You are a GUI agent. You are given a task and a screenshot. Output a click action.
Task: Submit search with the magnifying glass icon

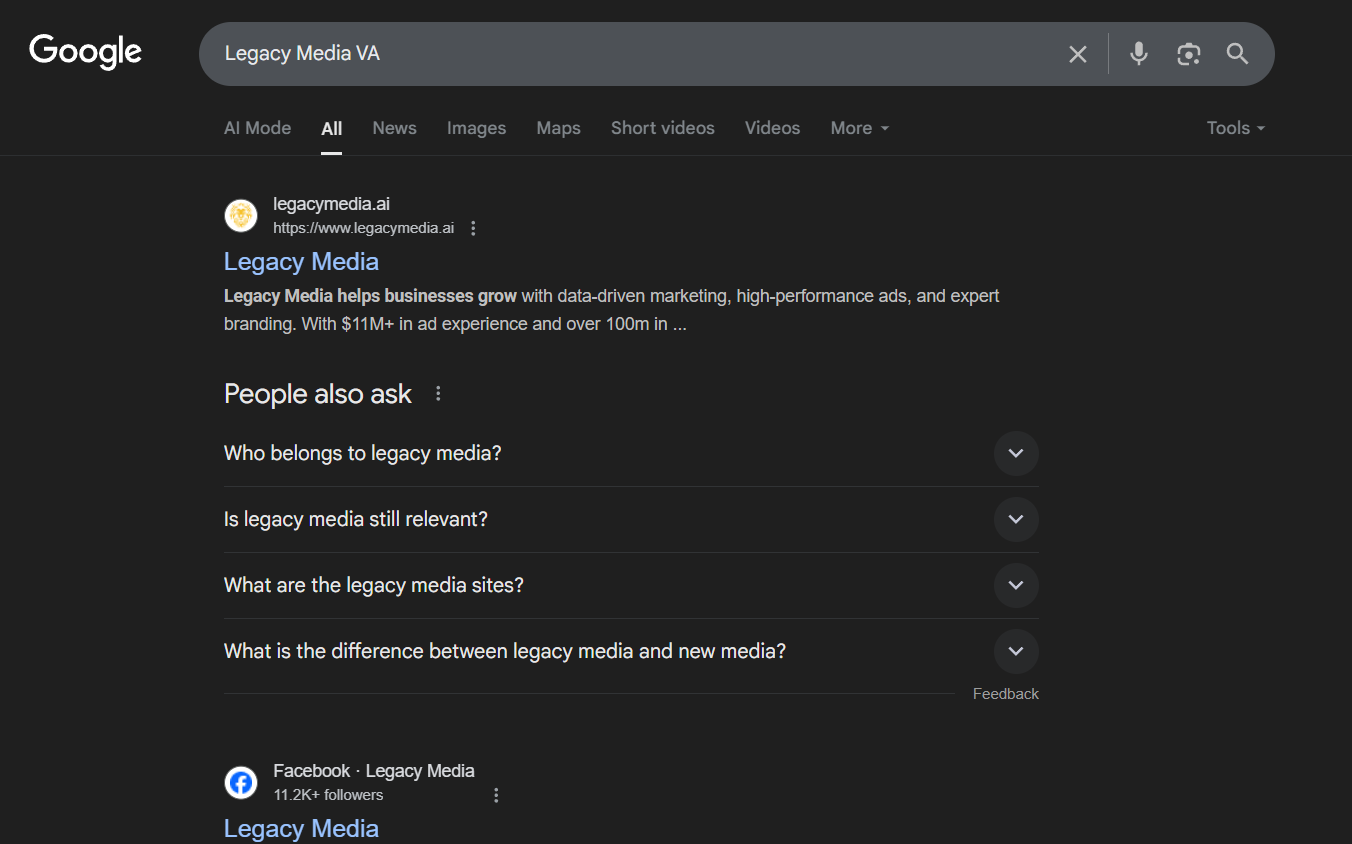tap(1237, 54)
